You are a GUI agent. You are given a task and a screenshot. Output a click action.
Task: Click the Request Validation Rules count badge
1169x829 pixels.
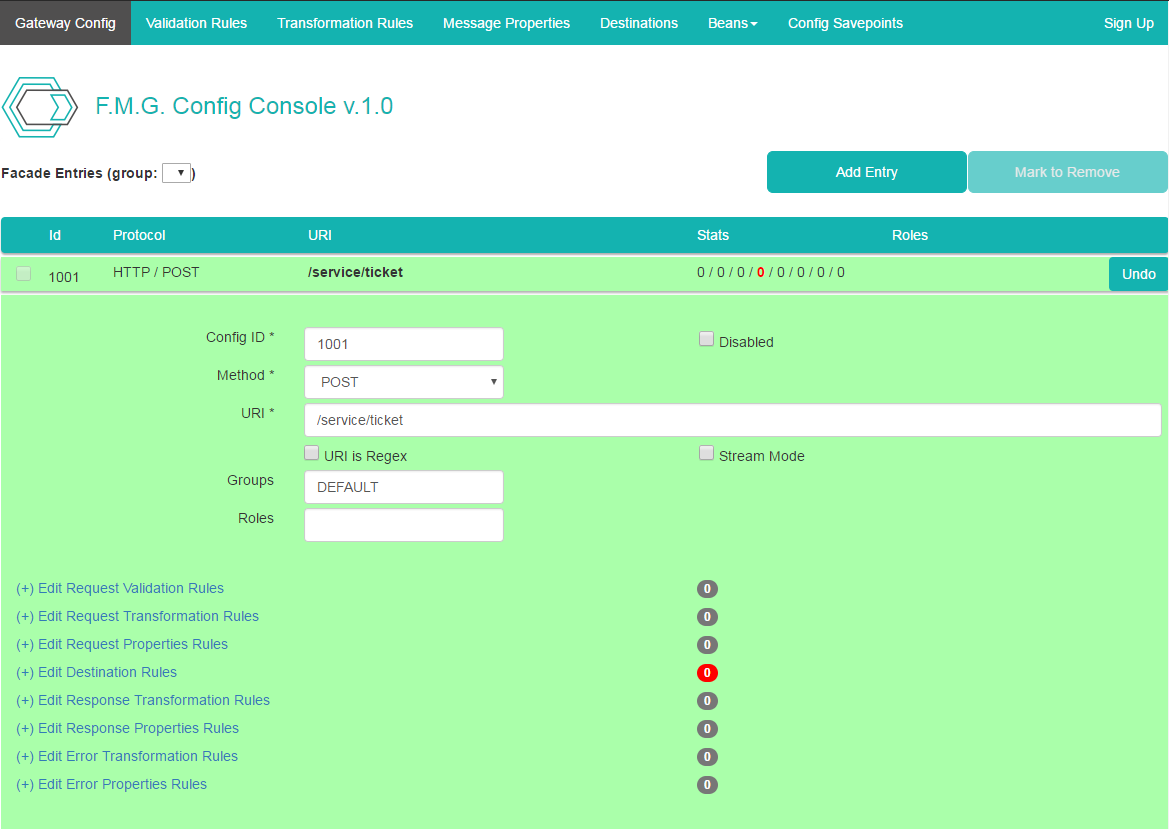707,589
